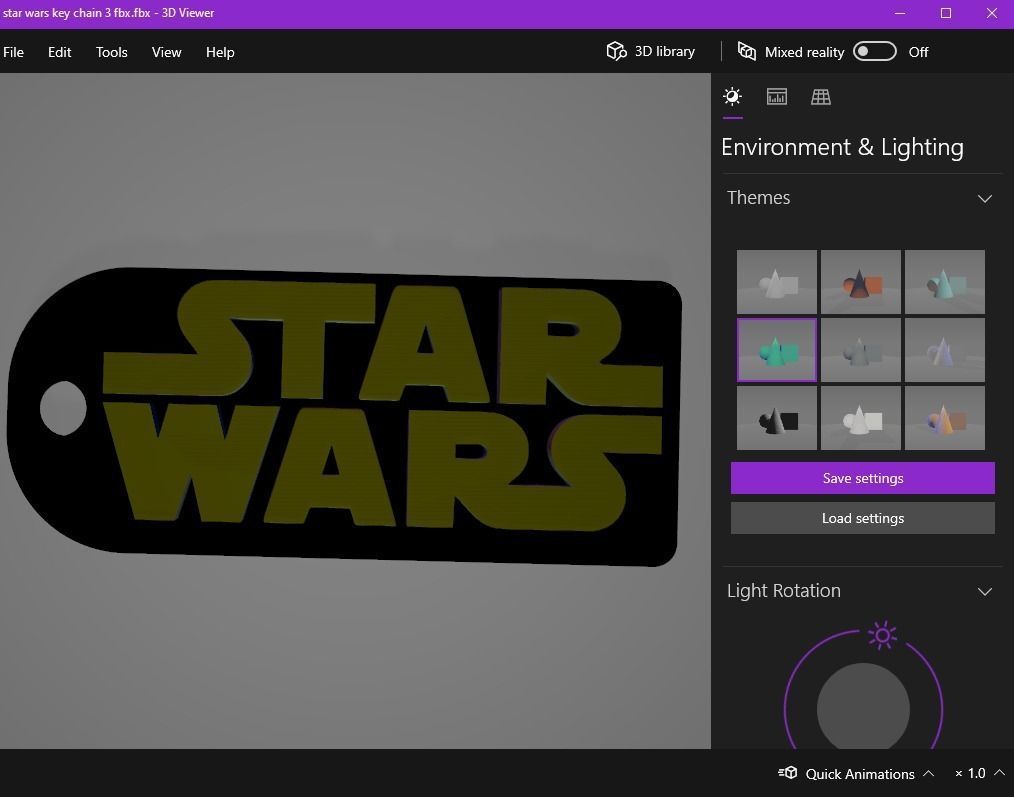Click the Quick Animations cube icon
Viewport: 1014px width, 797px height.
(x=788, y=773)
